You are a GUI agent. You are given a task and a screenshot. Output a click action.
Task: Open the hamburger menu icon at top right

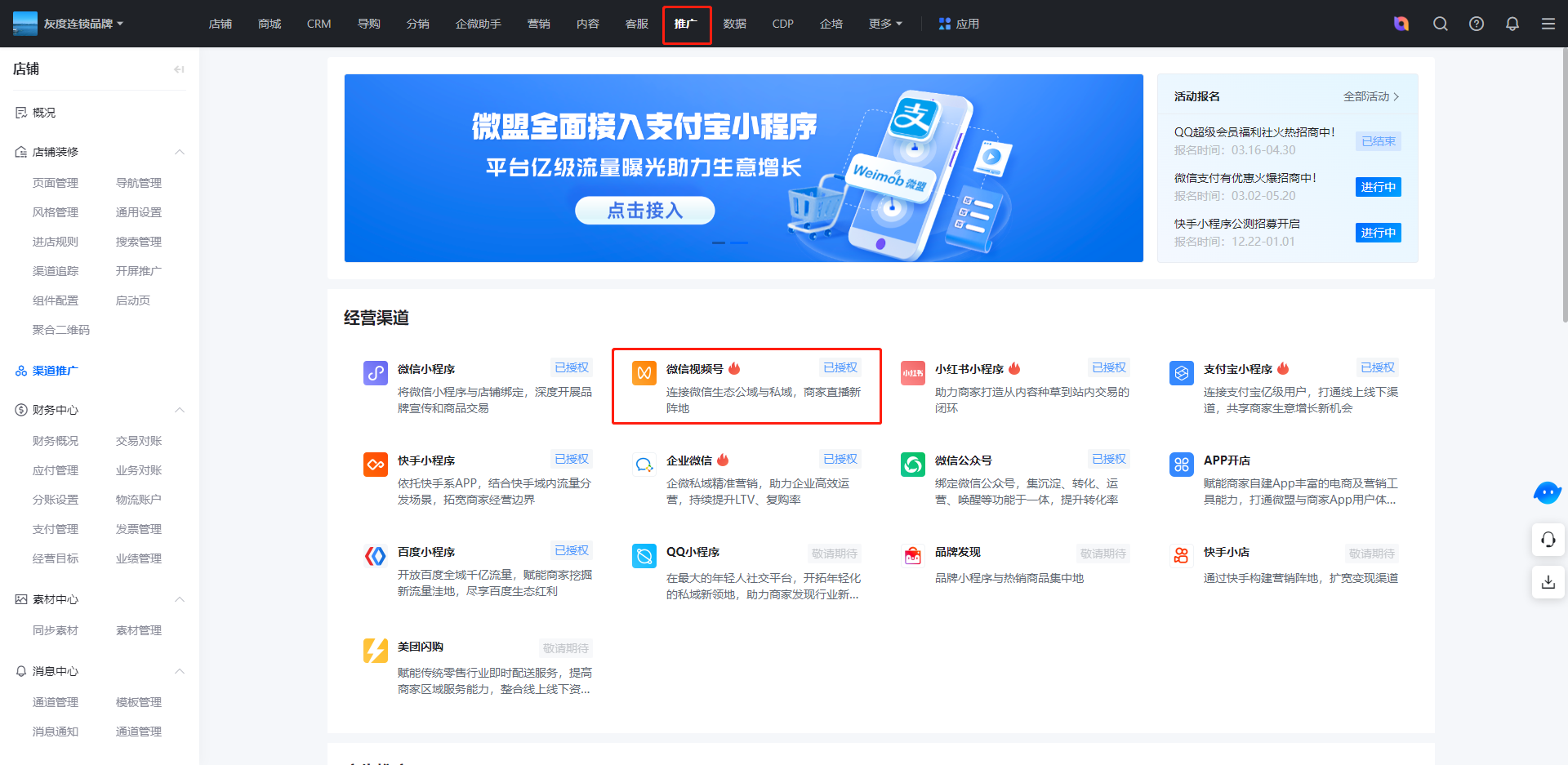(x=1548, y=24)
